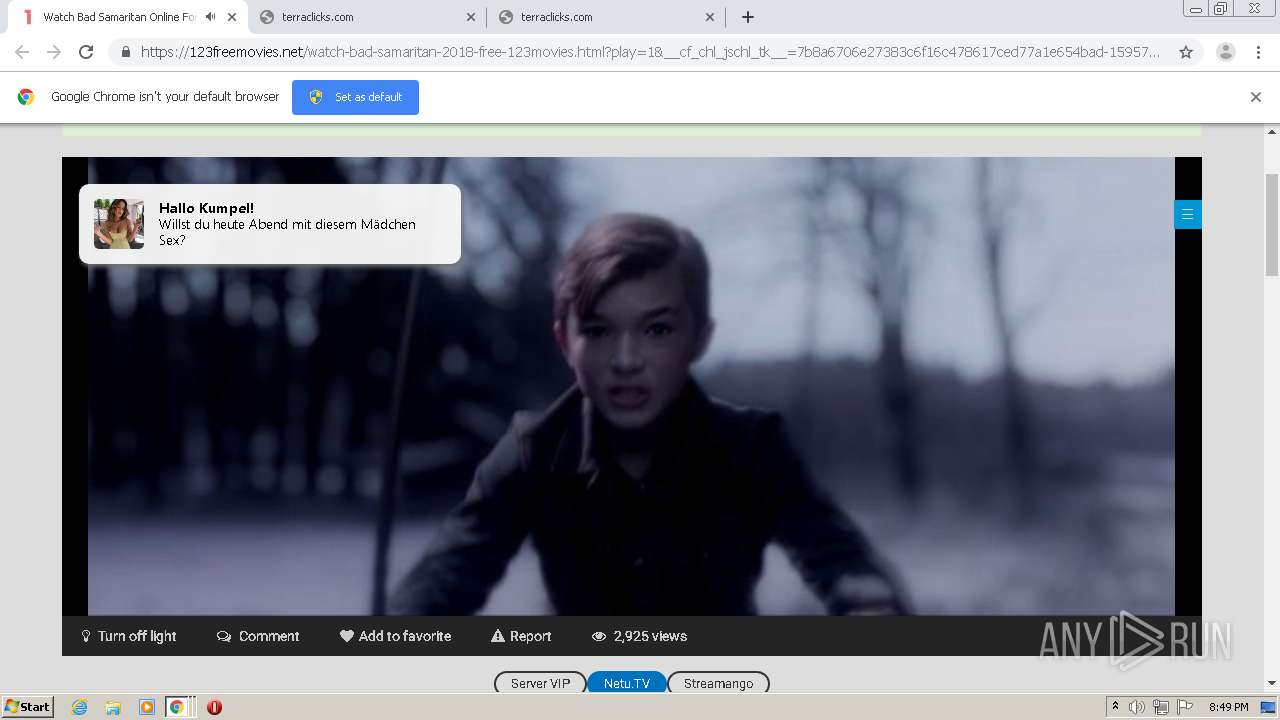Open the red Opera taskbar icon
This screenshot has height=720, width=1280.
(x=214, y=707)
